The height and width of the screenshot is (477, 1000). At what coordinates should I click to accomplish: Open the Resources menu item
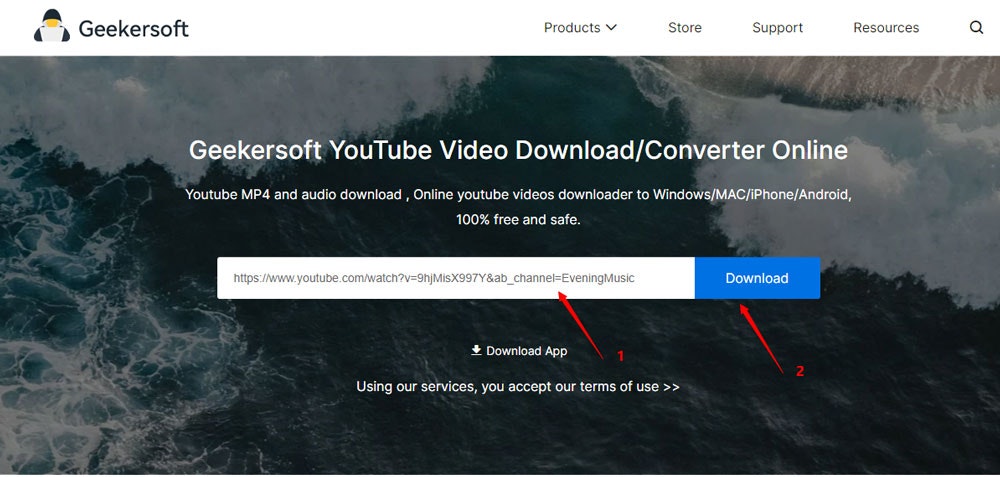coord(886,27)
